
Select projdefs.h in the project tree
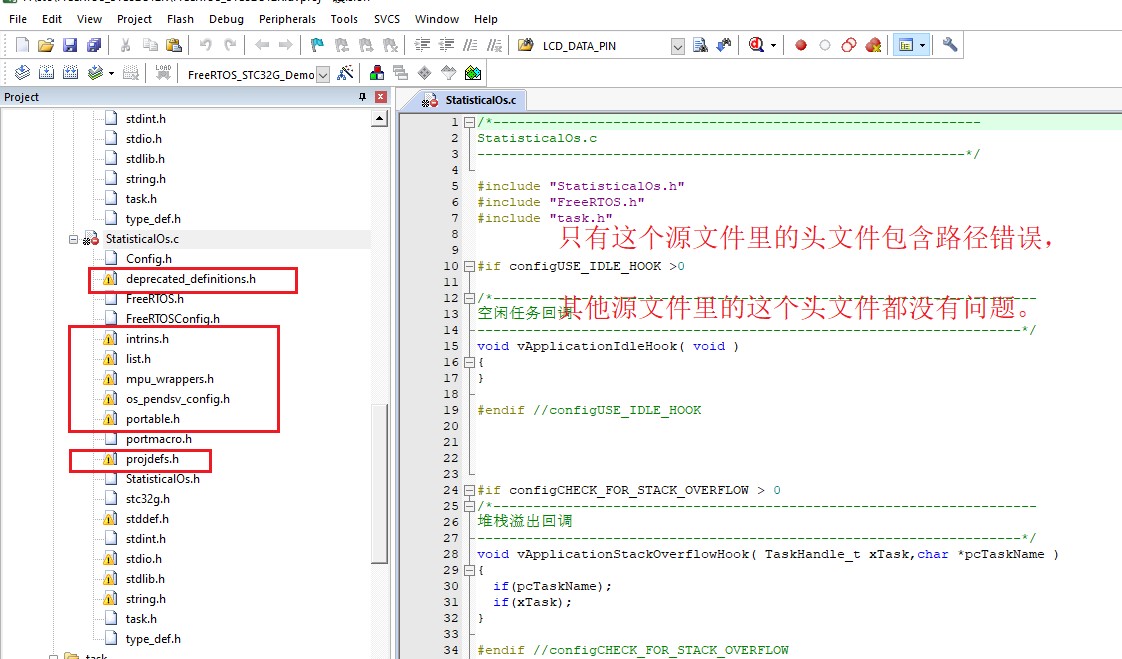point(152,459)
